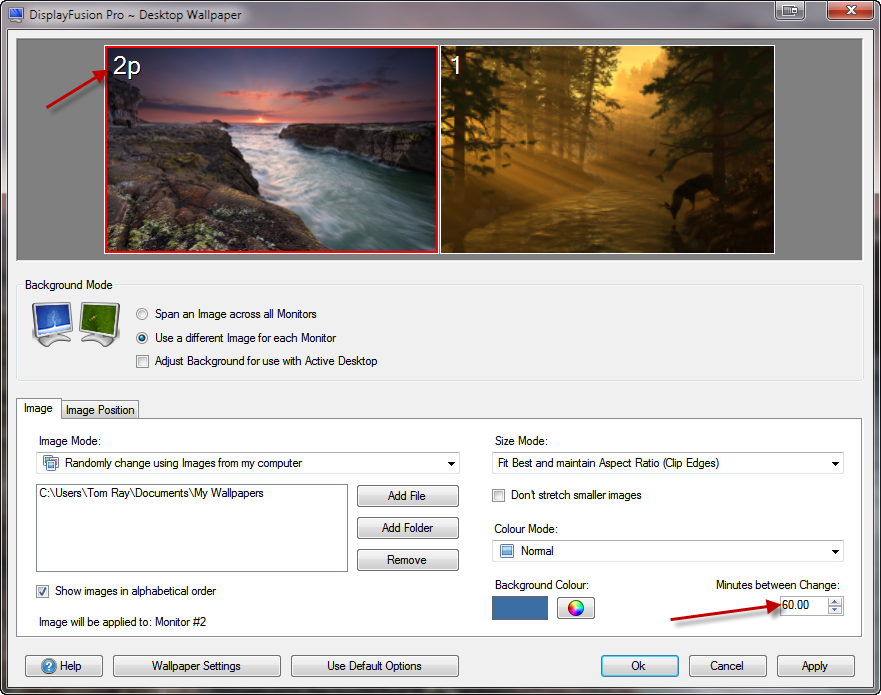Select Use a different Image for each Monitor
Viewport: 881px width, 695px height.
point(142,338)
